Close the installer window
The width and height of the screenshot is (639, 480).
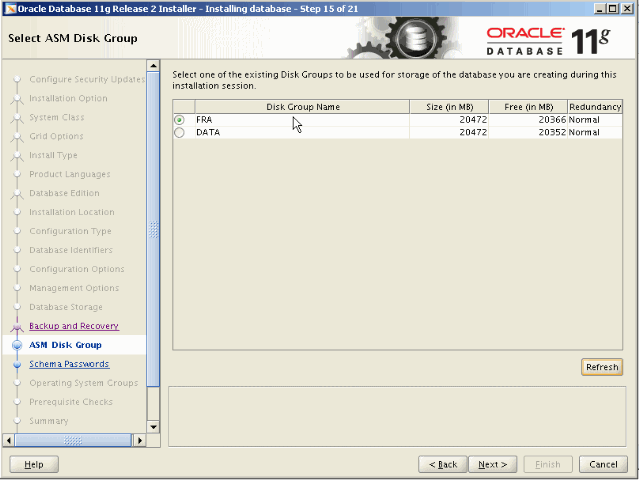[x=627, y=9]
